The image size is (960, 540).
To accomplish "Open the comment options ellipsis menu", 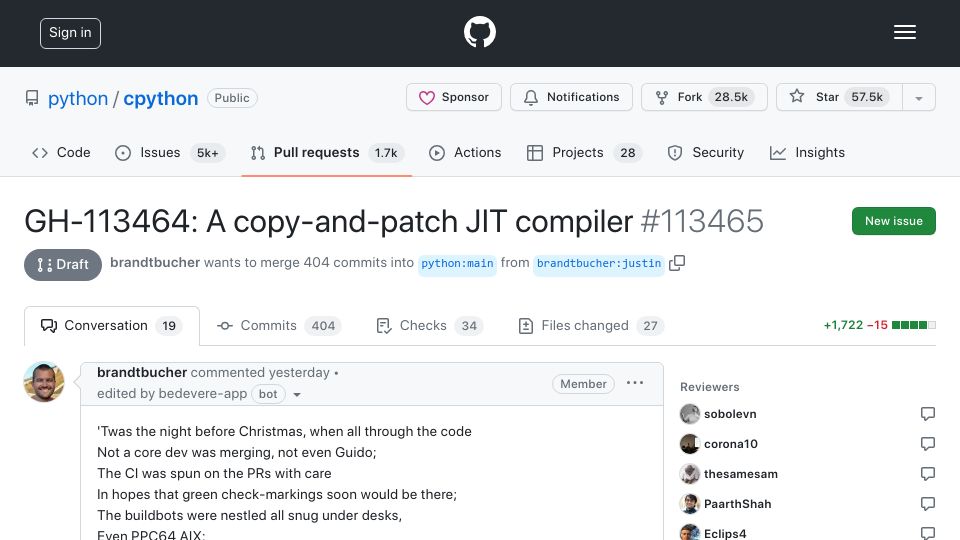I will (635, 383).
